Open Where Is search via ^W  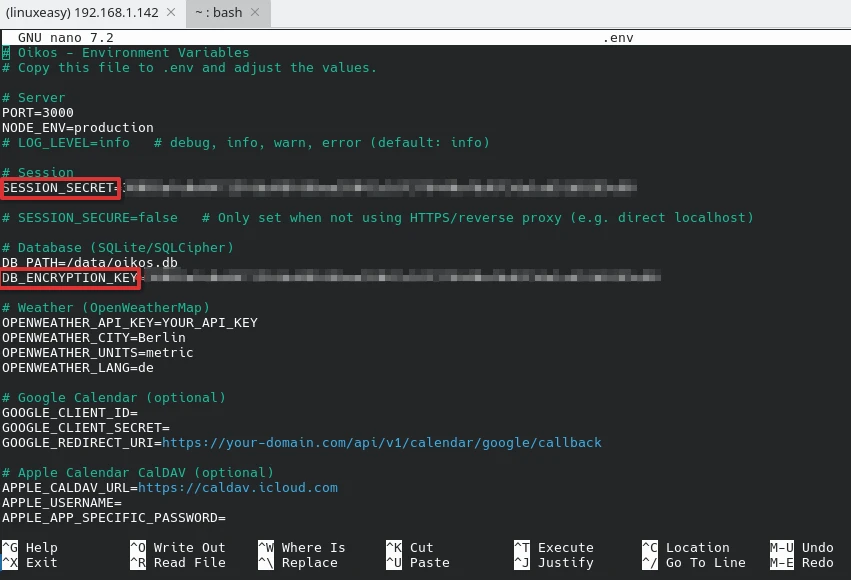click(x=301, y=548)
